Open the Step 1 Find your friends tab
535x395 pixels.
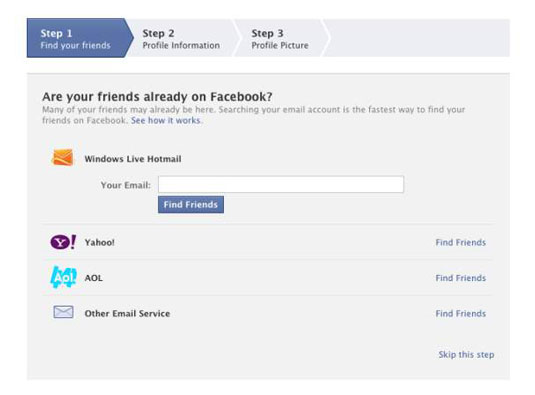pyautogui.click(x=80, y=38)
